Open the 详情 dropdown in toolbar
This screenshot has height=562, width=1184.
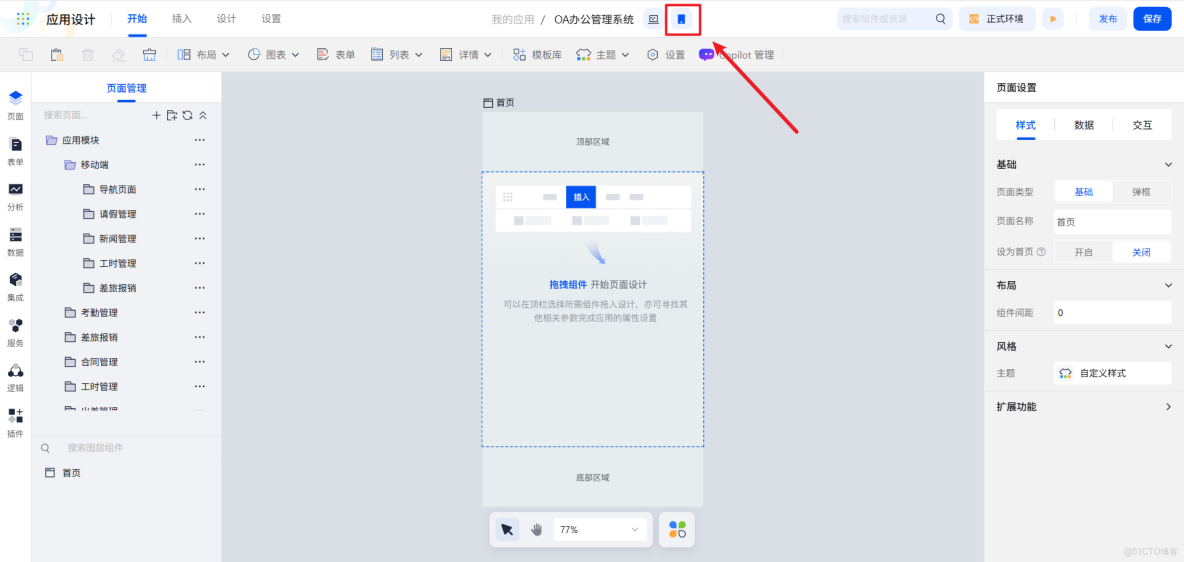coord(466,54)
